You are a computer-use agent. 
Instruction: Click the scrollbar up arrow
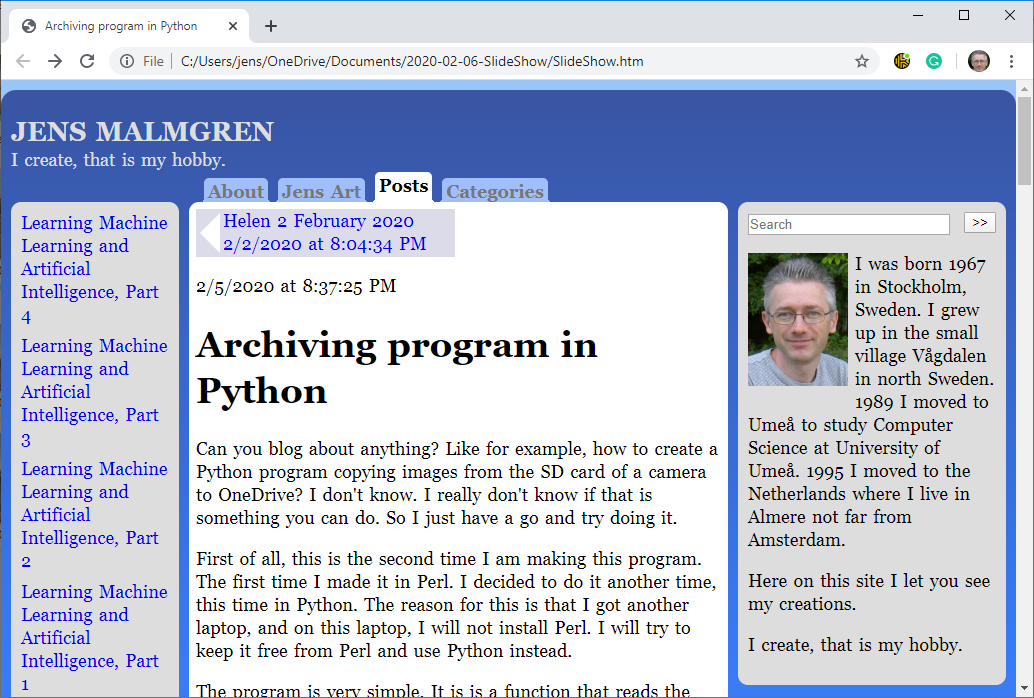point(1024,88)
